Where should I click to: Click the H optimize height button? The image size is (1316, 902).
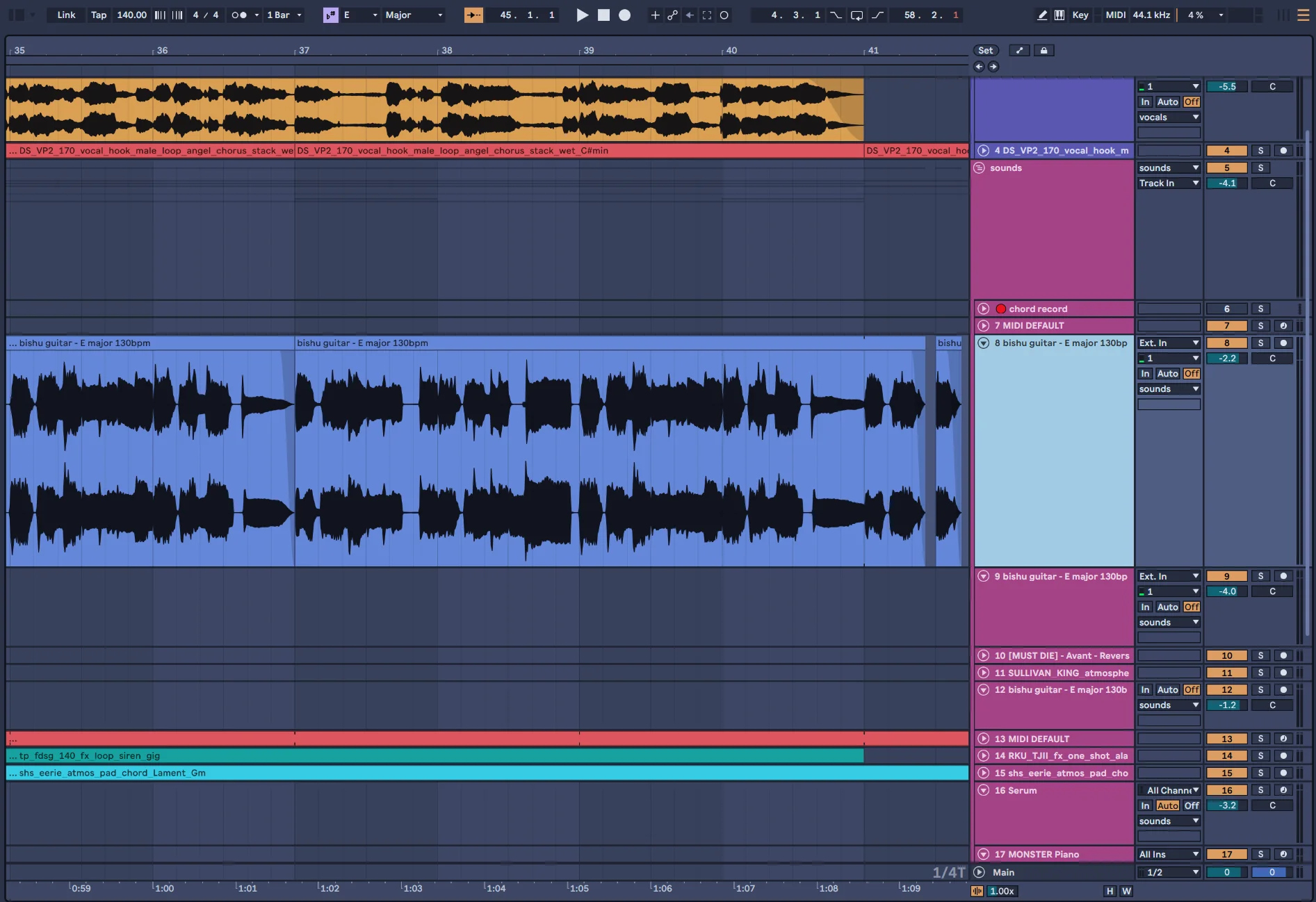coord(1110,891)
